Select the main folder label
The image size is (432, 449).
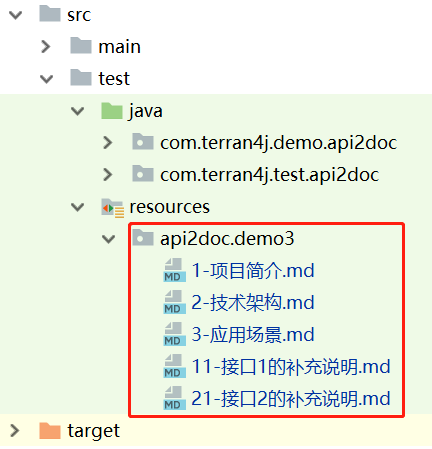[x=119, y=47]
